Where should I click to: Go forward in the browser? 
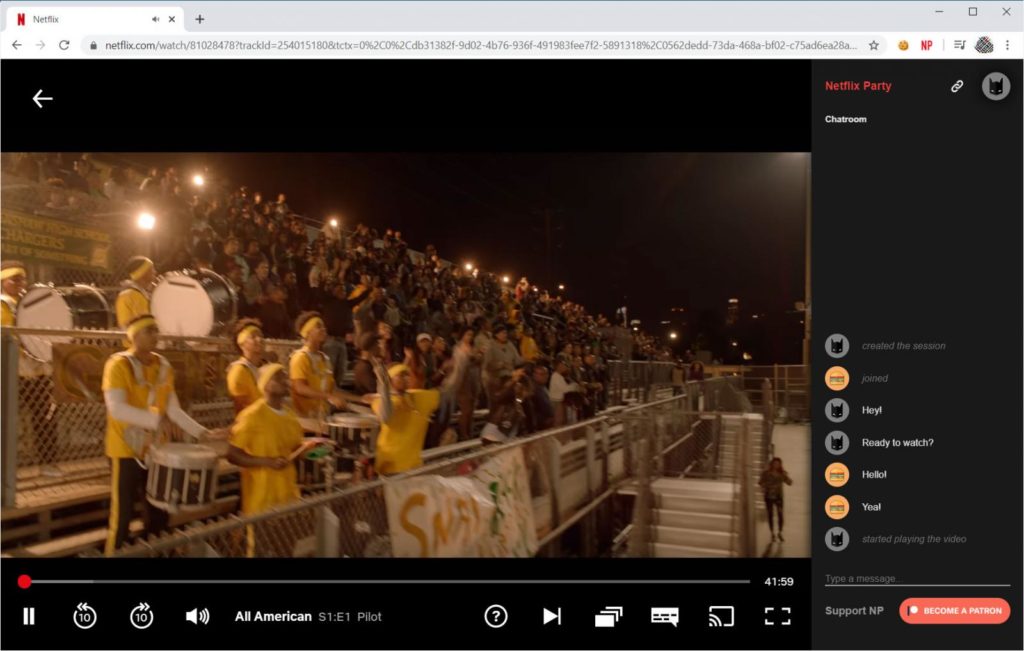[x=40, y=45]
